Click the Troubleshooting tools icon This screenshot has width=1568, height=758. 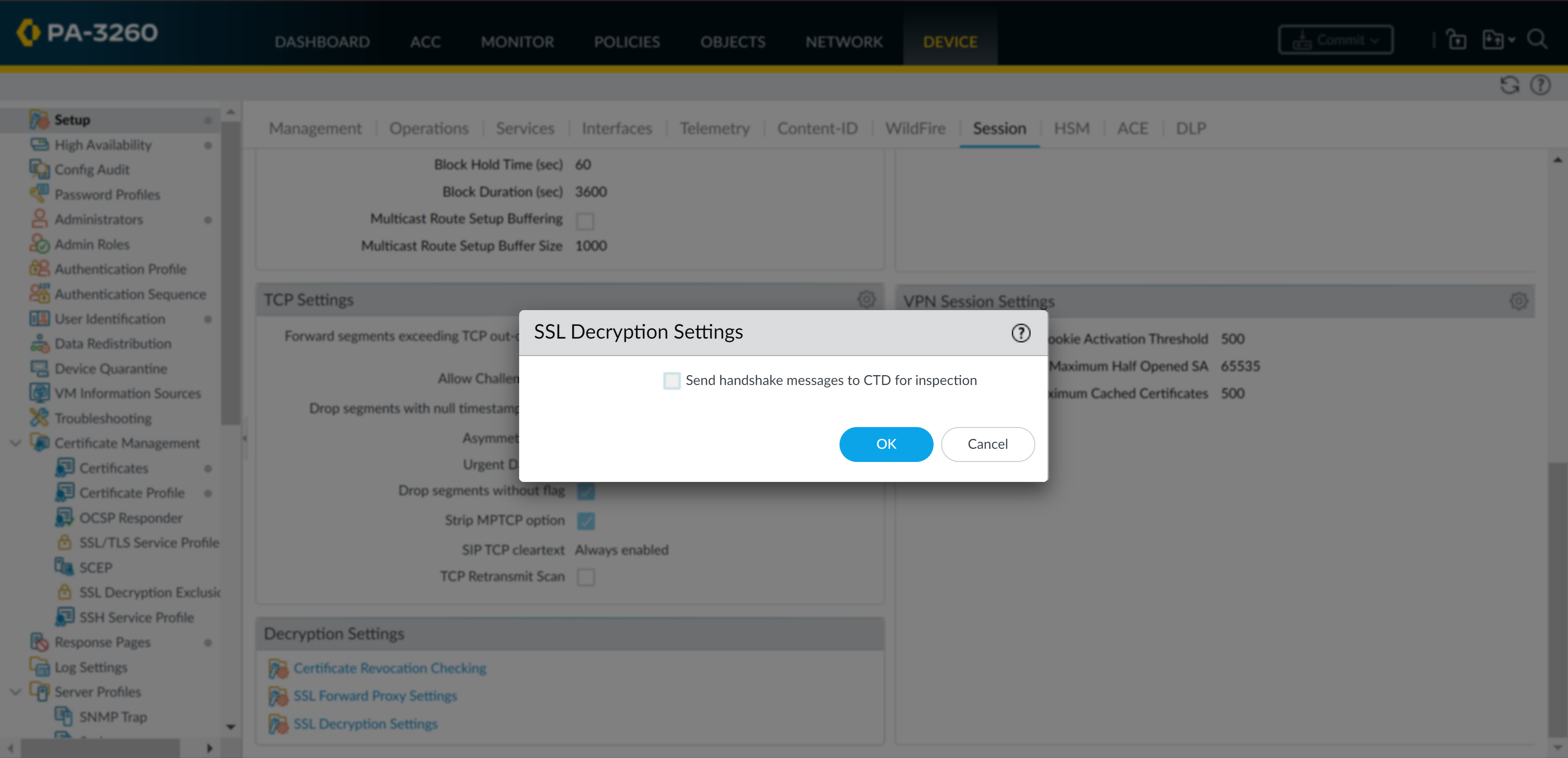[40, 418]
